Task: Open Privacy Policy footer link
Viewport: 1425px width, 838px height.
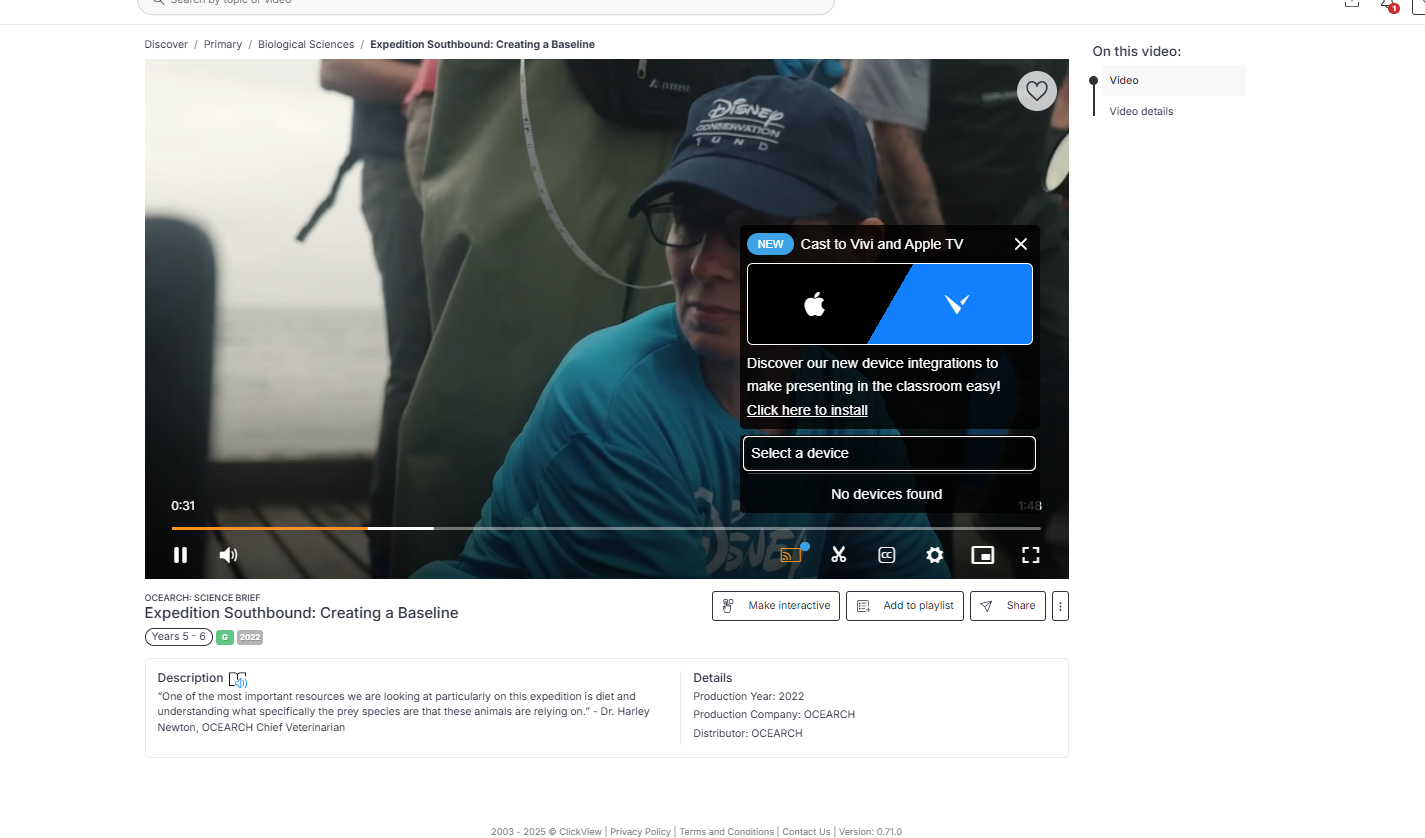Action: tap(641, 832)
